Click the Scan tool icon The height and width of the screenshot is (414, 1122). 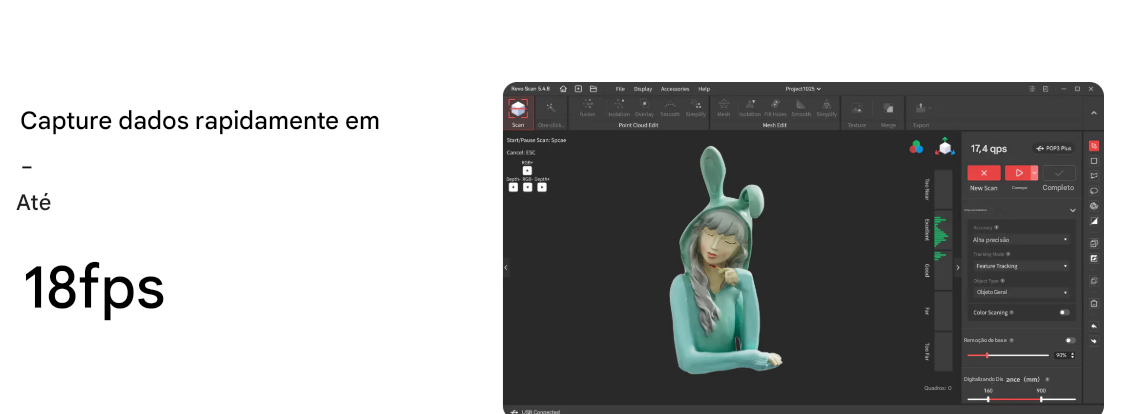coord(518,108)
